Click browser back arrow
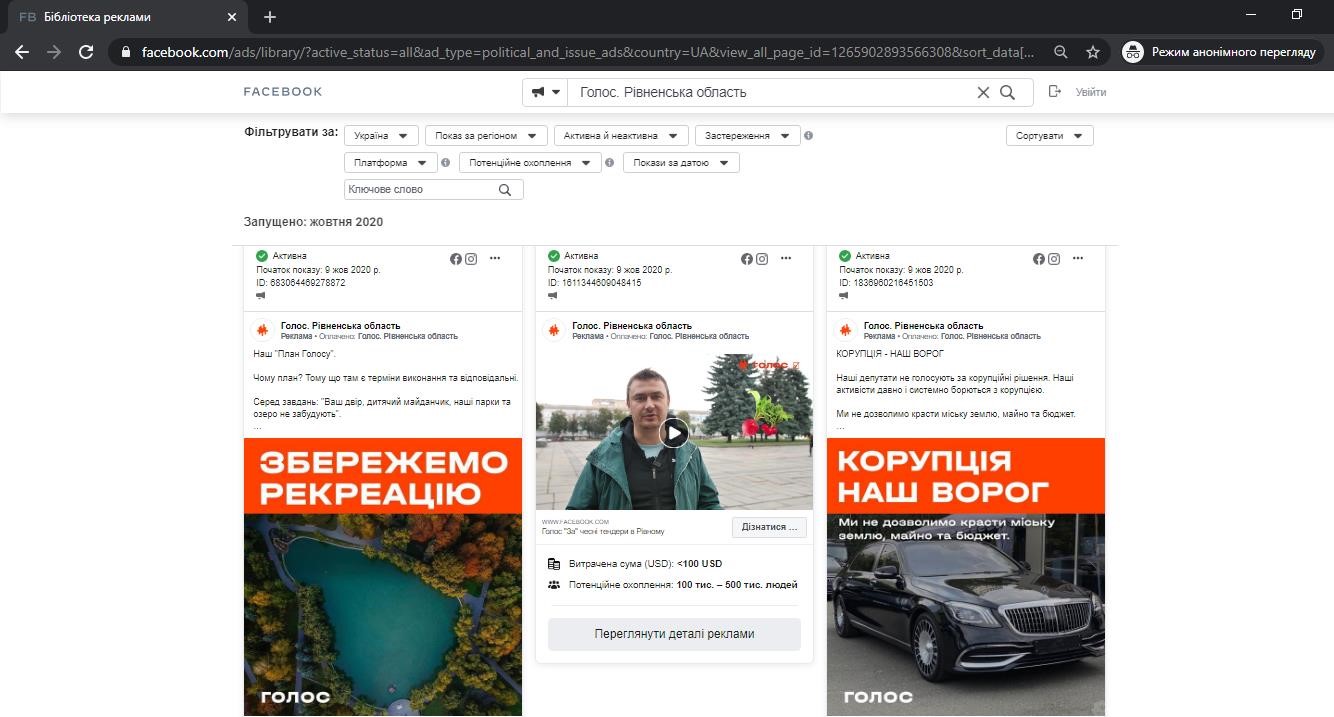Viewport: 1334px width, 717px height. click(x=22, y=52)
